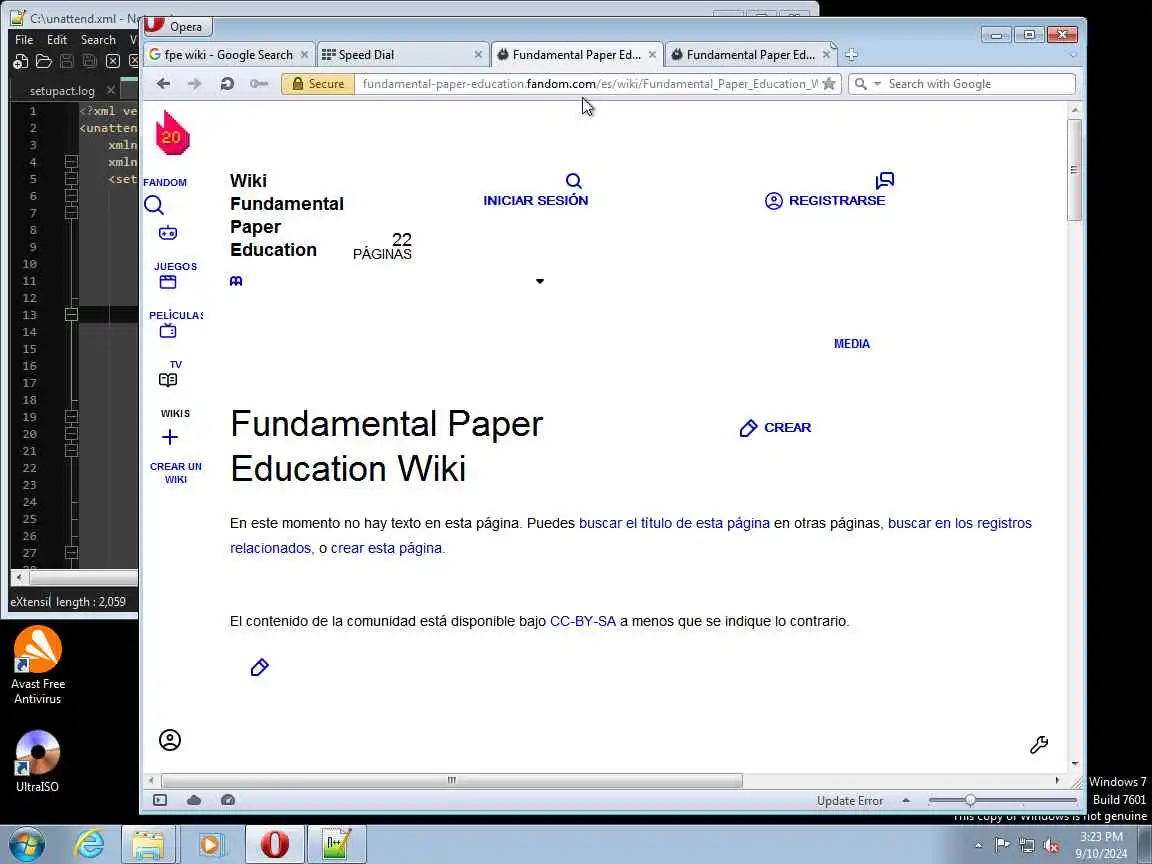Go forward with the browser forward arrow
Screen dimensions: 1152x864
(195, 84)
